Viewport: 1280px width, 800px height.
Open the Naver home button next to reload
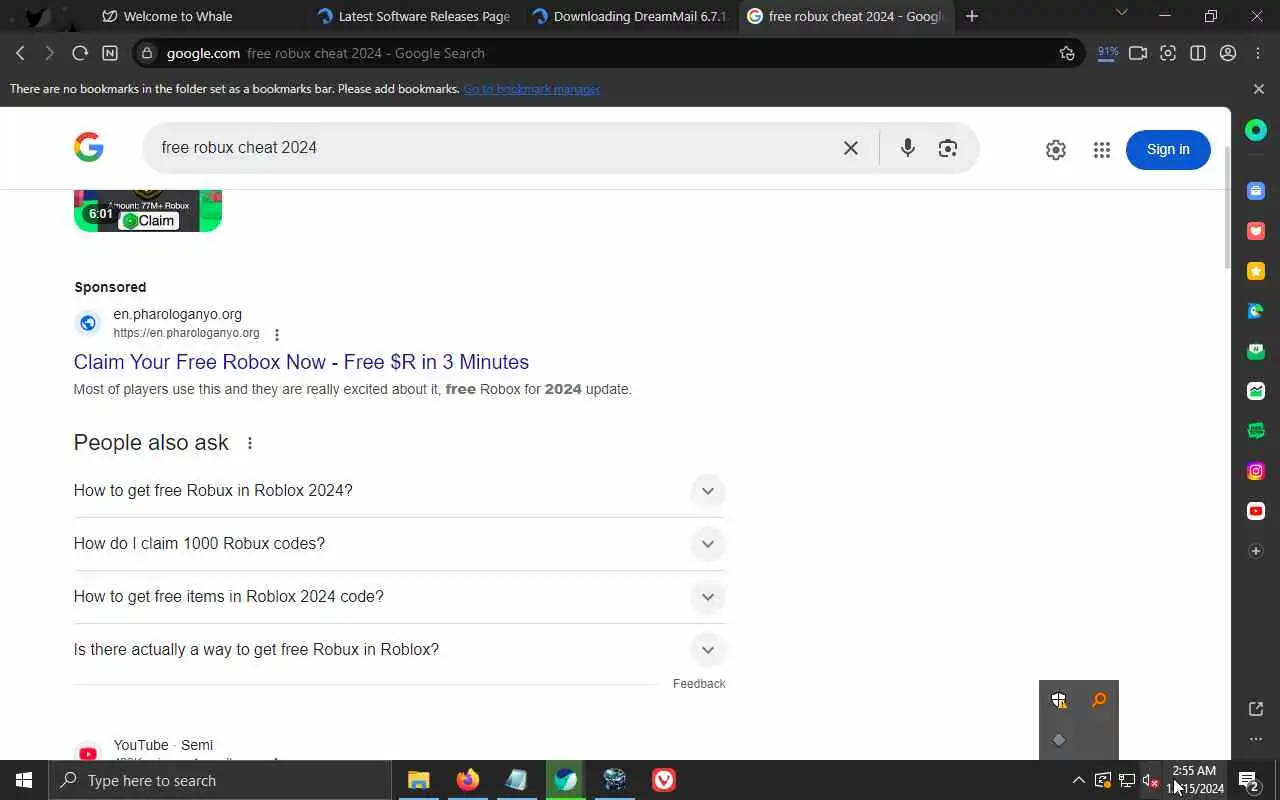coord(110,53)
